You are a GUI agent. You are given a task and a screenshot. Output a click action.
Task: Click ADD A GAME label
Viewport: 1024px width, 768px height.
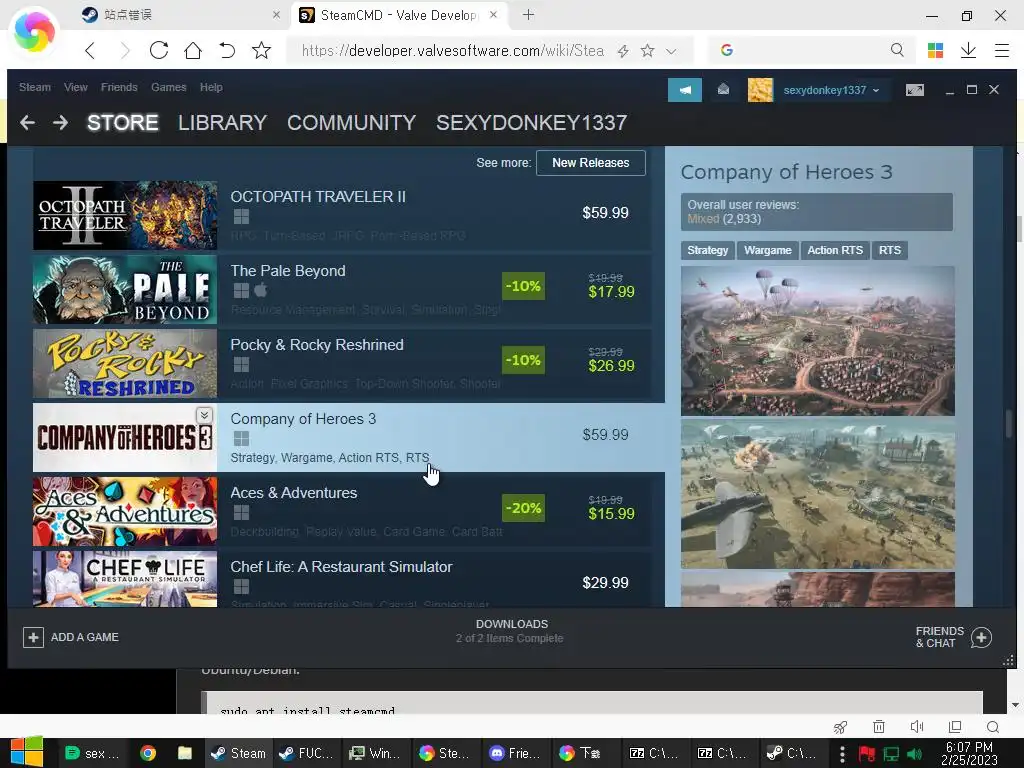tap(85, 637)
